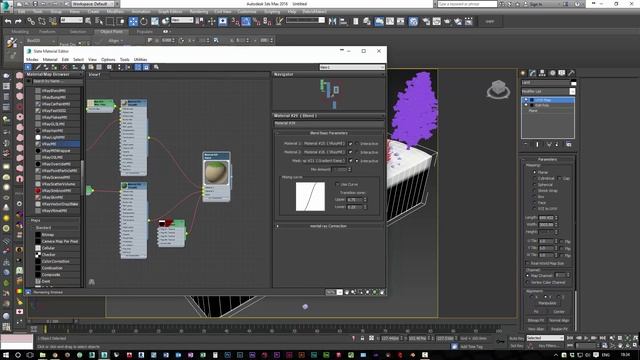
Task: Open the Motion tab in command panel
Action: [x=552, y=73]
